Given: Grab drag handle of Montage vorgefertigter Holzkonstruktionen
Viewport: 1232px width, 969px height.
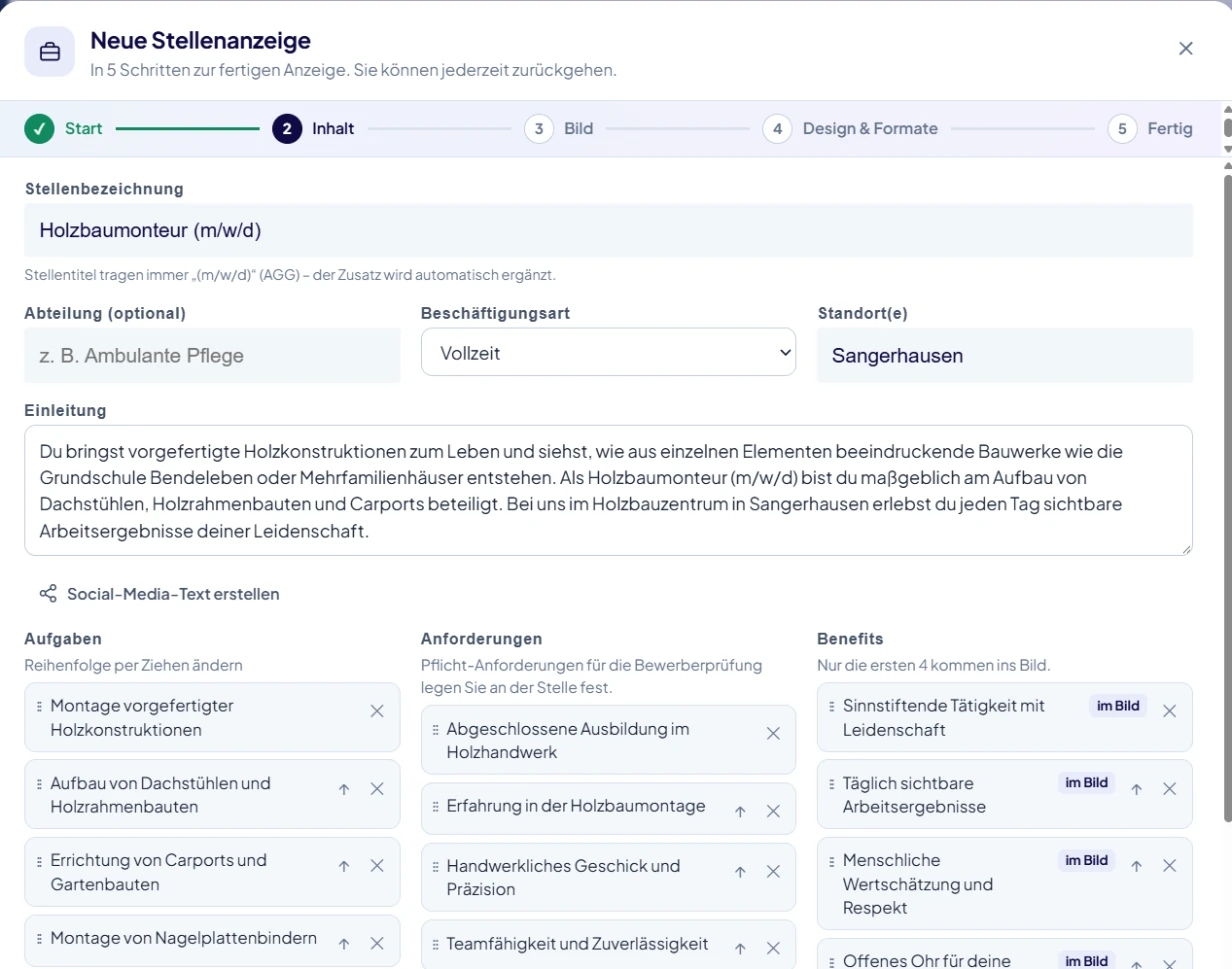Looking at the screenshot, I should tap(39, 706).
